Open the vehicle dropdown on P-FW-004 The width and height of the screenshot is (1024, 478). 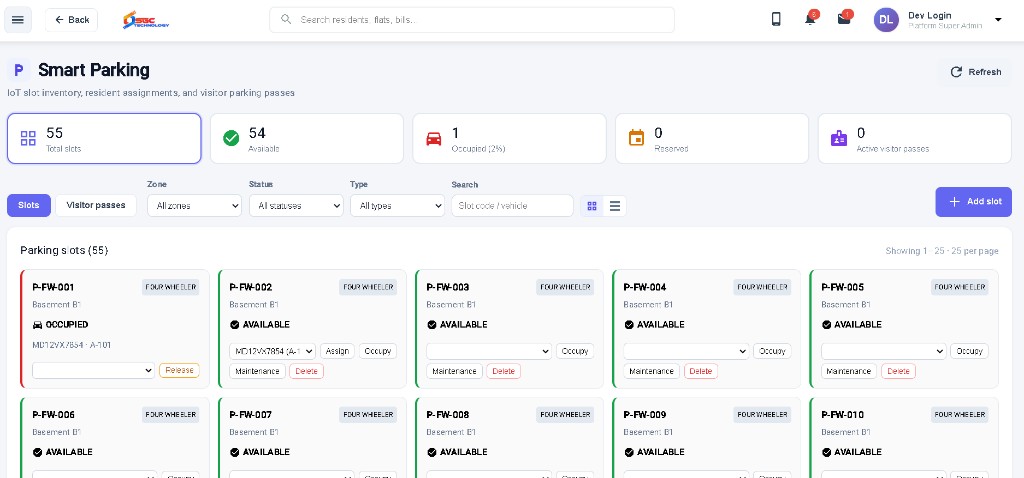pyautogui.click(x=686, y=351)
